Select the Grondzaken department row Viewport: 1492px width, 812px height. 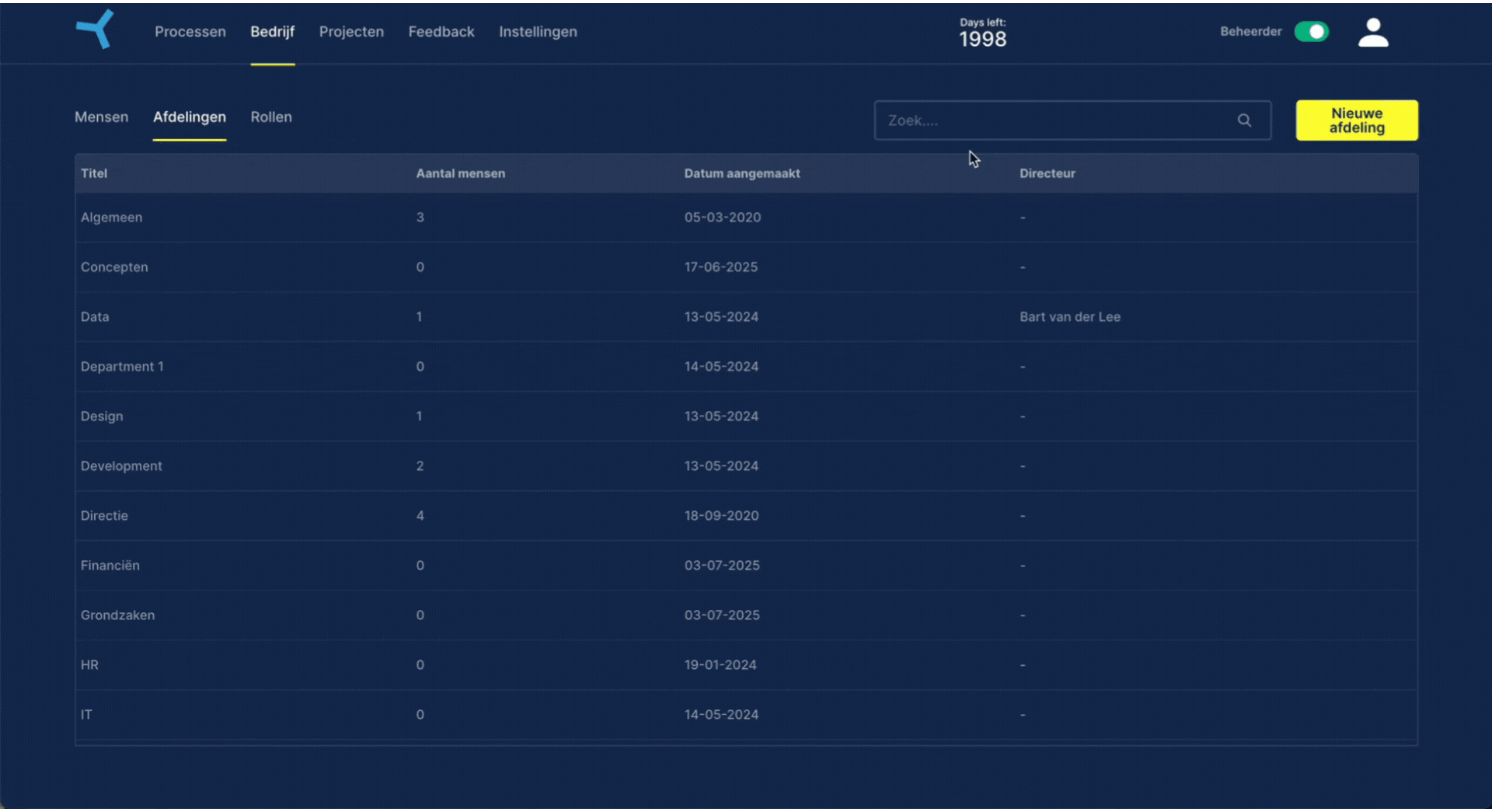tap(746, 615)
